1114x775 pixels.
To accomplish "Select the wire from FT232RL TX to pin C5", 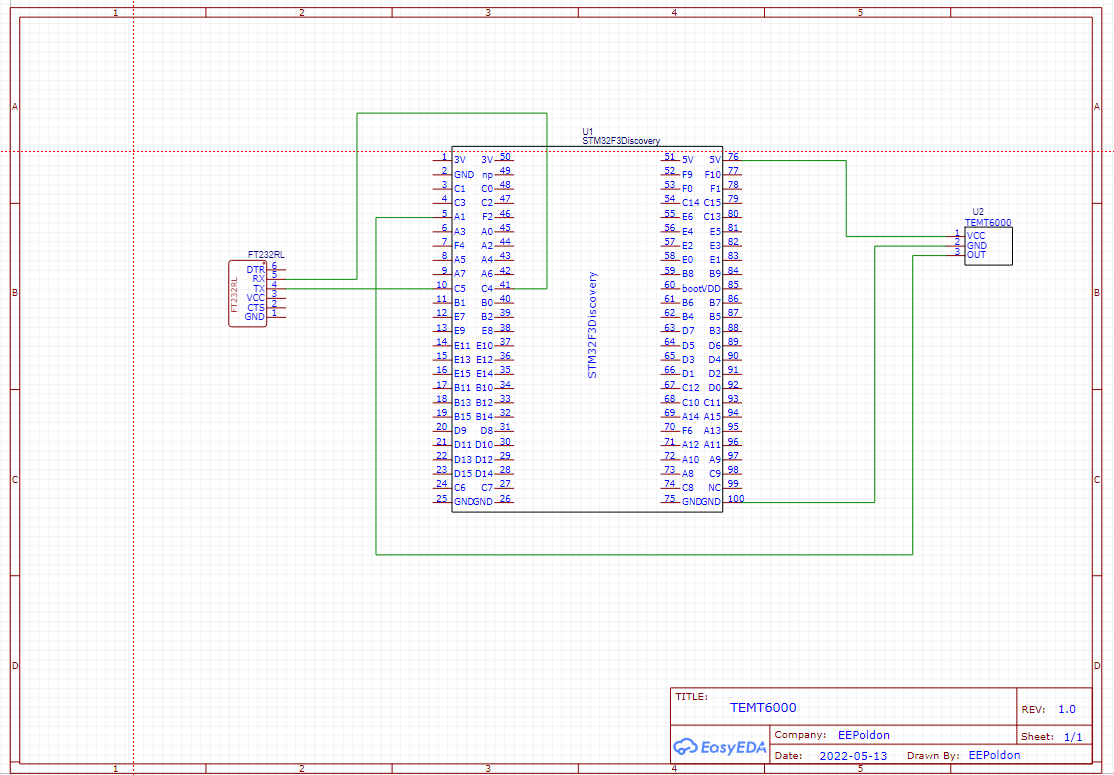I will coord(359,288).
